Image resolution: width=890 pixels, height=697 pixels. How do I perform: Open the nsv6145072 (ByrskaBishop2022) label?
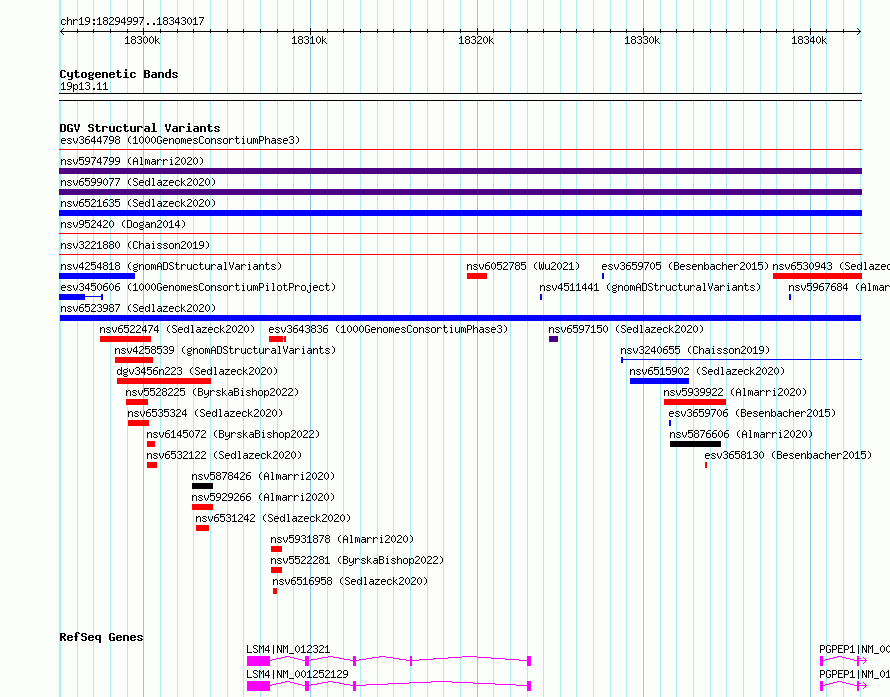click(x=233, y=434)
